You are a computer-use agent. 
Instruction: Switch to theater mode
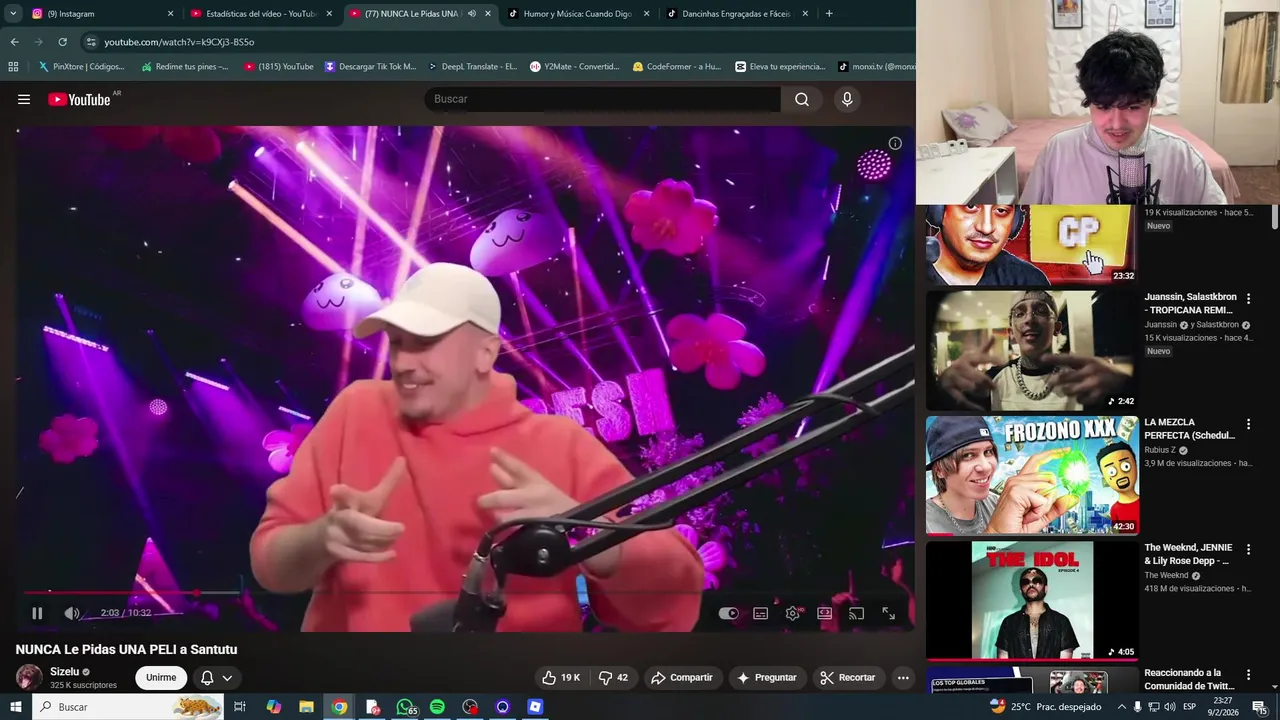pyautogui.click(x=825, y=613)
